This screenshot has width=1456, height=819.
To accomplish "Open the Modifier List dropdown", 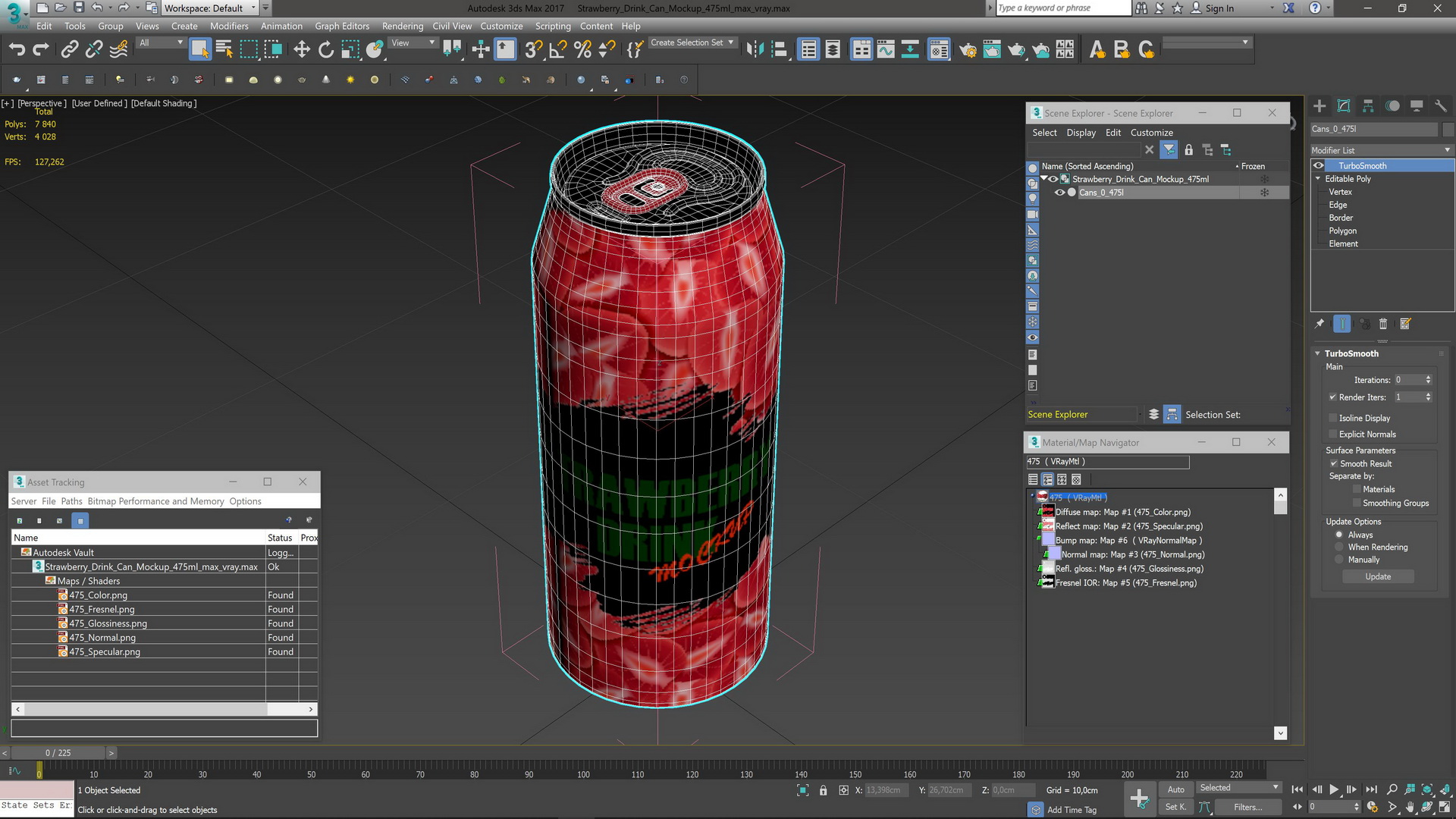I will point(1382,150).
